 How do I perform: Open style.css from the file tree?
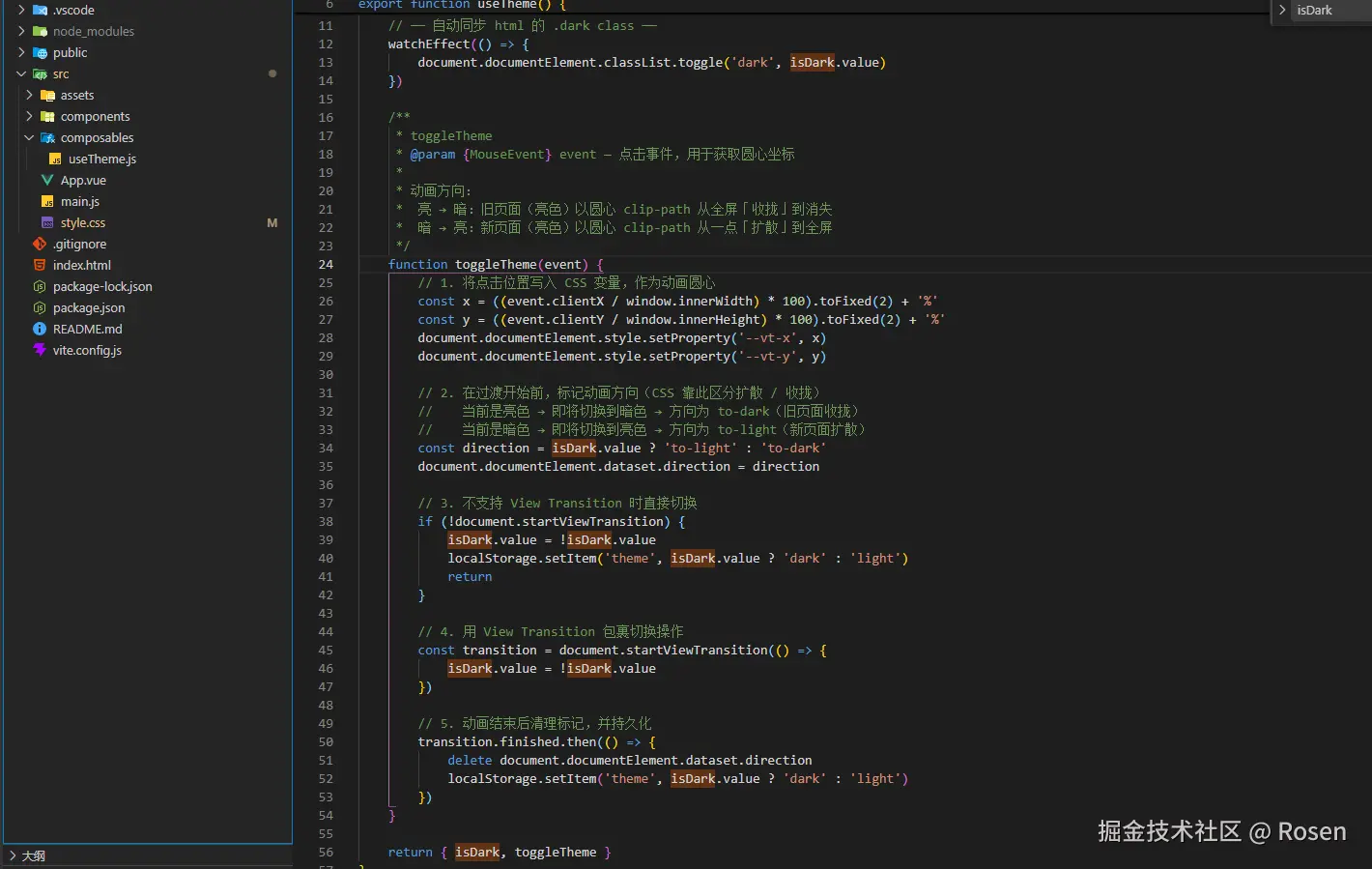pyautogui.click(x=83, y=222)
